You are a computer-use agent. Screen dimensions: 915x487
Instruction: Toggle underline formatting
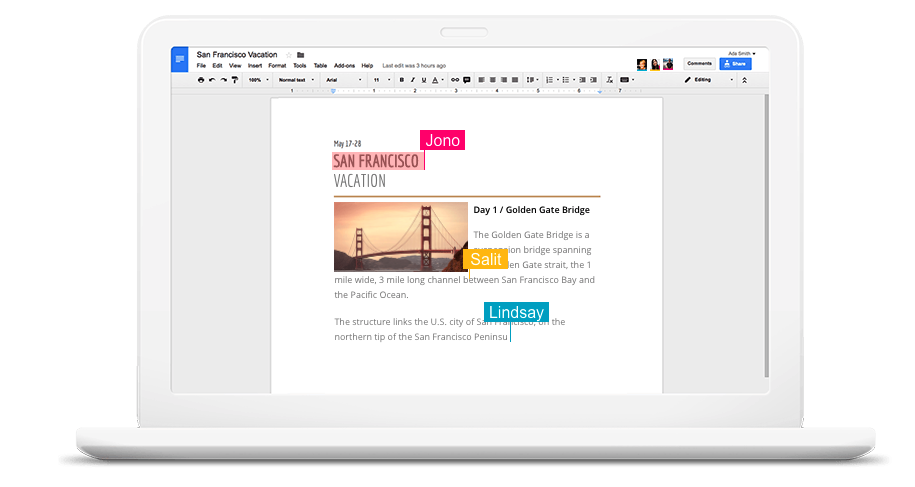(x=424, y=80)
